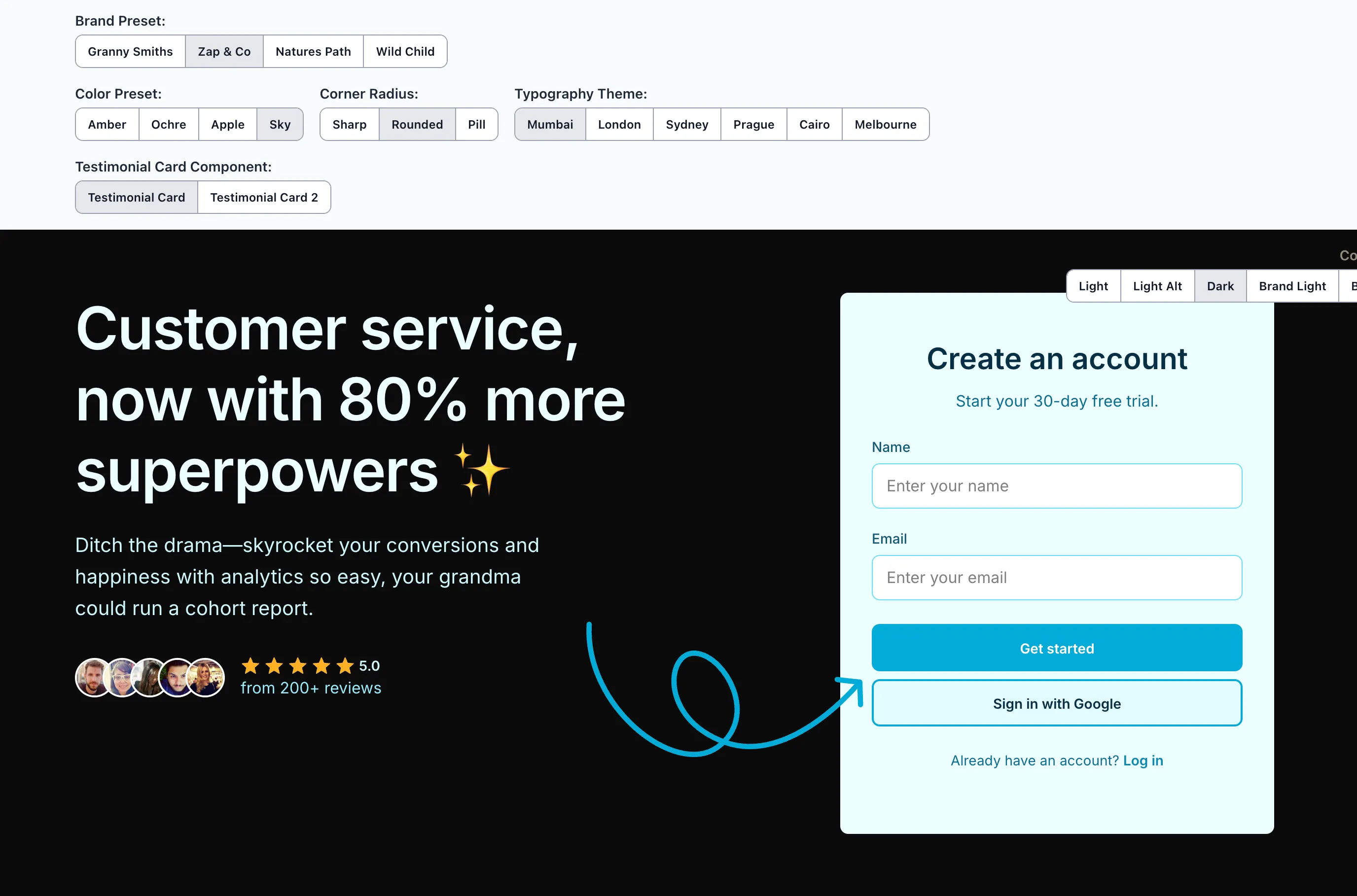Click the Enter your email field
The height and width of the screenshot is (896, 1357).
[1056, 578]
